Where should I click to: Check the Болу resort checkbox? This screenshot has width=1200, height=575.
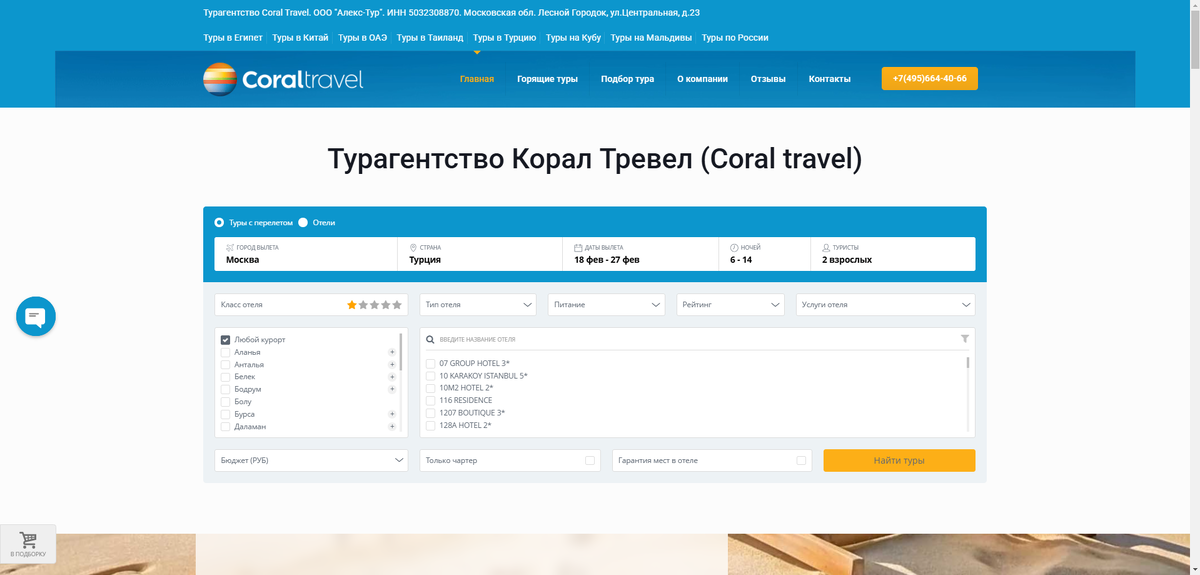[226, 402]
